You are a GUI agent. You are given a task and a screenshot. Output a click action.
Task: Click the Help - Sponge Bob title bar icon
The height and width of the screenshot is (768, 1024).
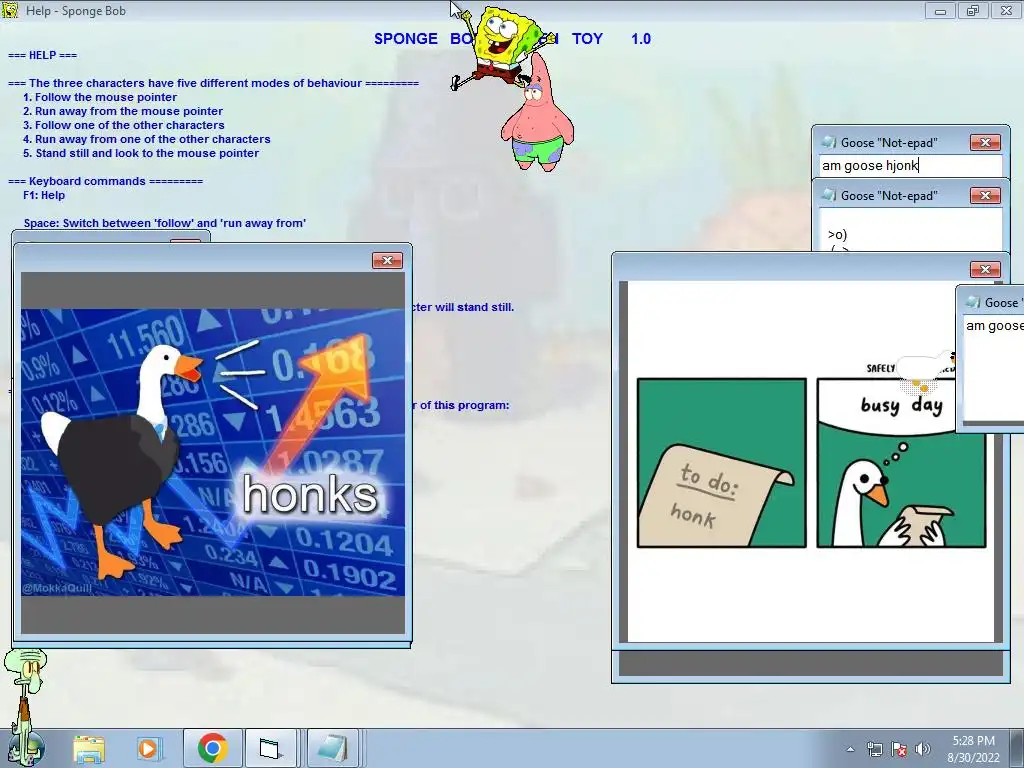point(10,10)
